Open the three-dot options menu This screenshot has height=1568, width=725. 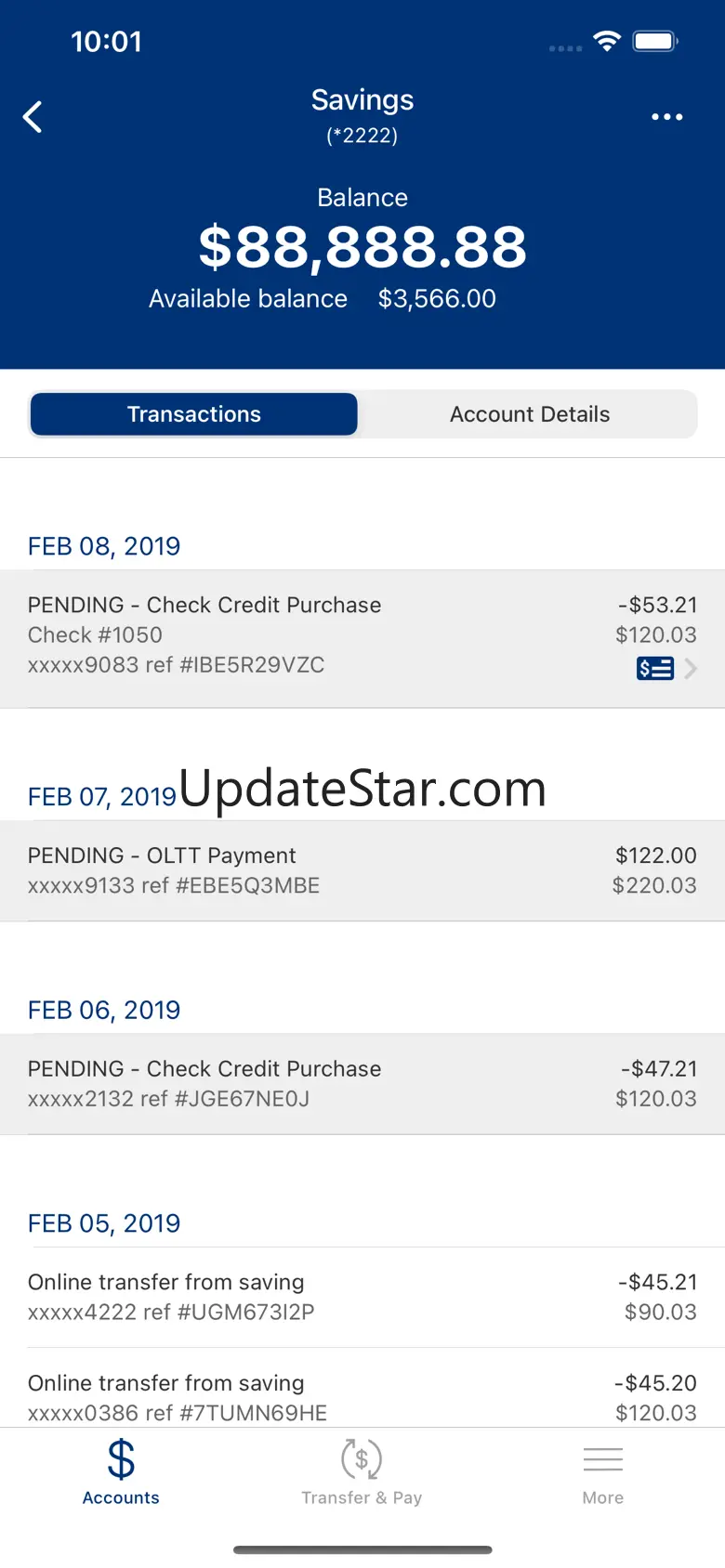point(666,117)
